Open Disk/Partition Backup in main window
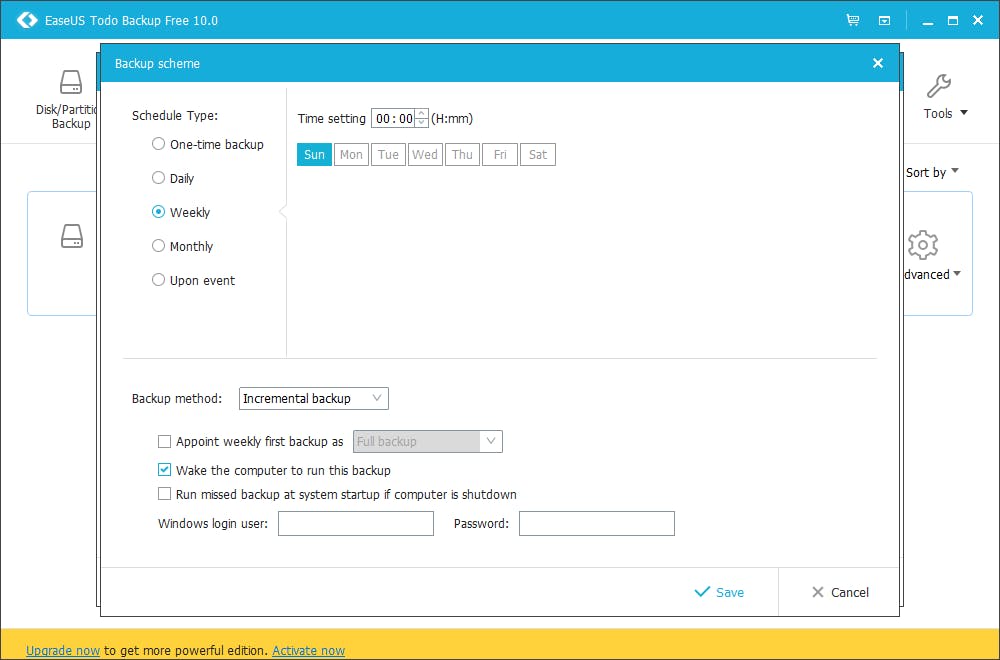 coord(67,100)
